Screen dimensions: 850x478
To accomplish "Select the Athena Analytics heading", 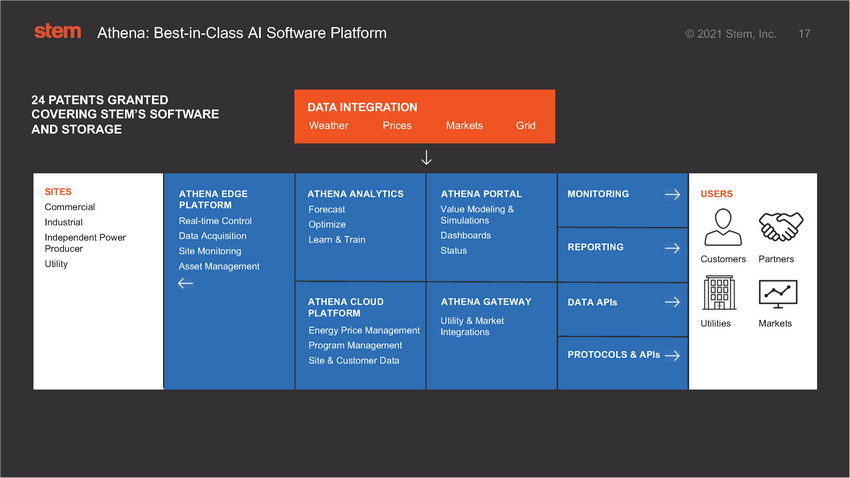I will point(355,194).
